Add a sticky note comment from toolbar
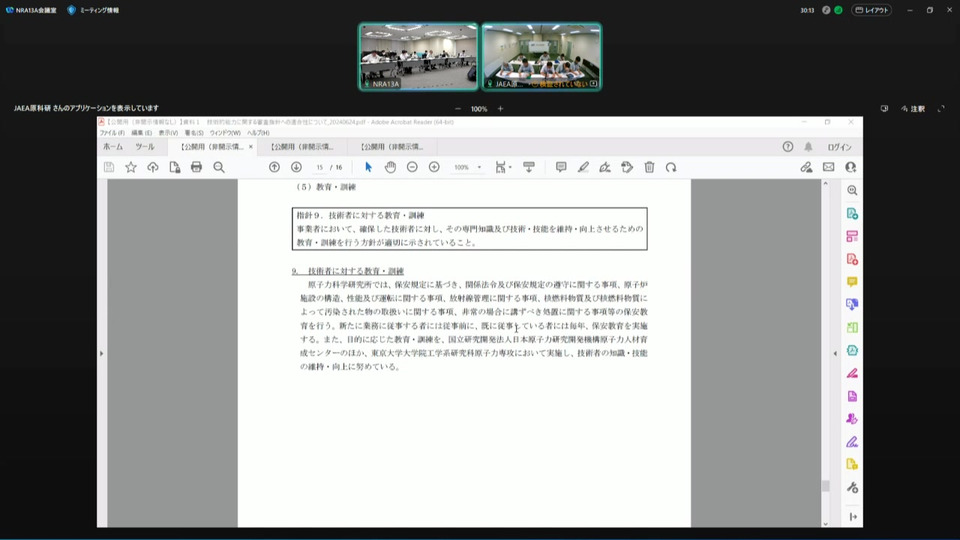 (561, 167)
